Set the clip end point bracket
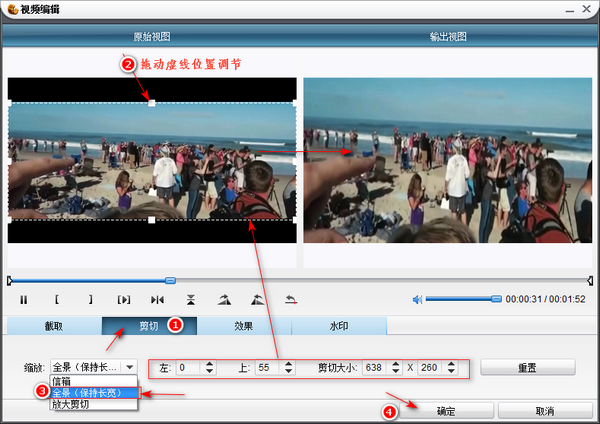 tap(90, 300)
